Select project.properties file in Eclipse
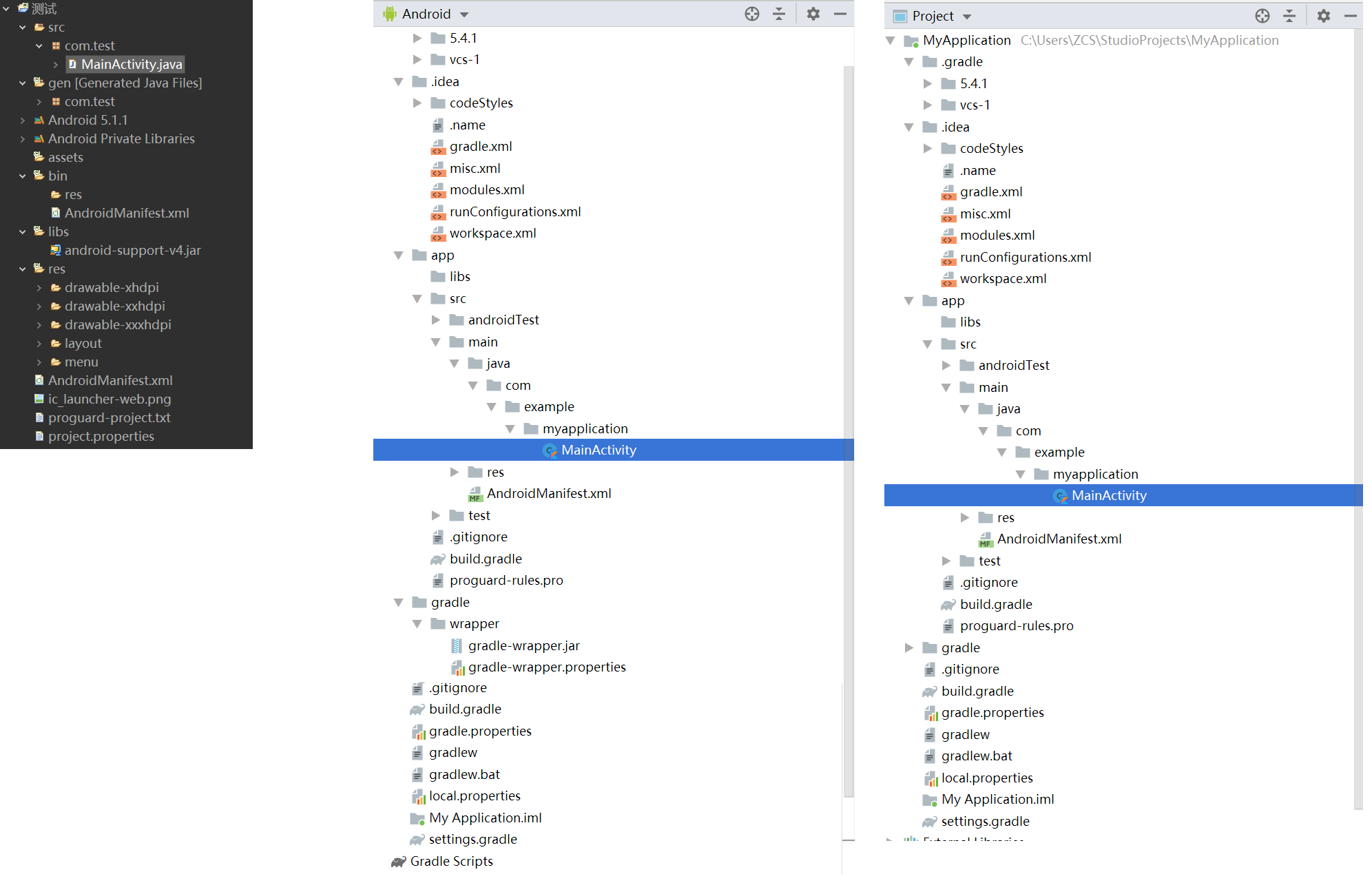1372x894 pixels. pyautogui.click(x=94, y=436)
